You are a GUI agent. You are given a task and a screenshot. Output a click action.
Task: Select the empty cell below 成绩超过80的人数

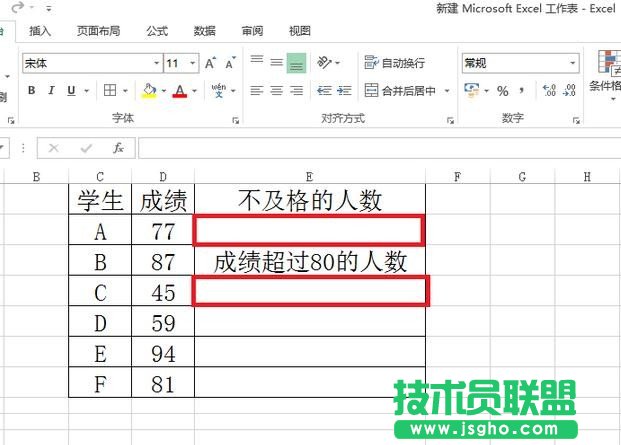311,291
